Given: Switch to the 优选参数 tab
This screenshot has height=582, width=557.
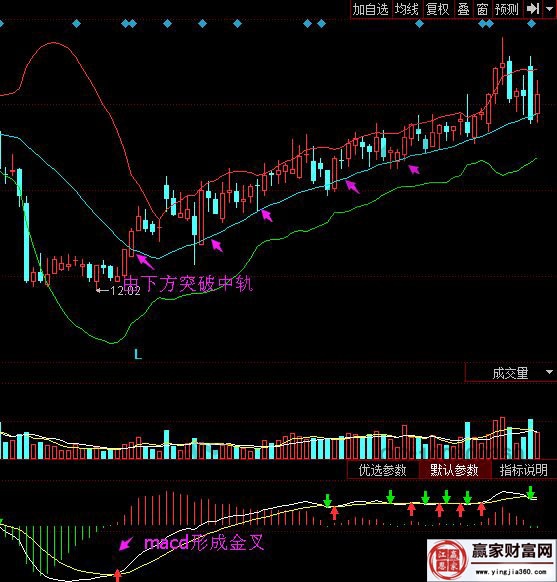Looking at the screenshot, I should point(382,470).
